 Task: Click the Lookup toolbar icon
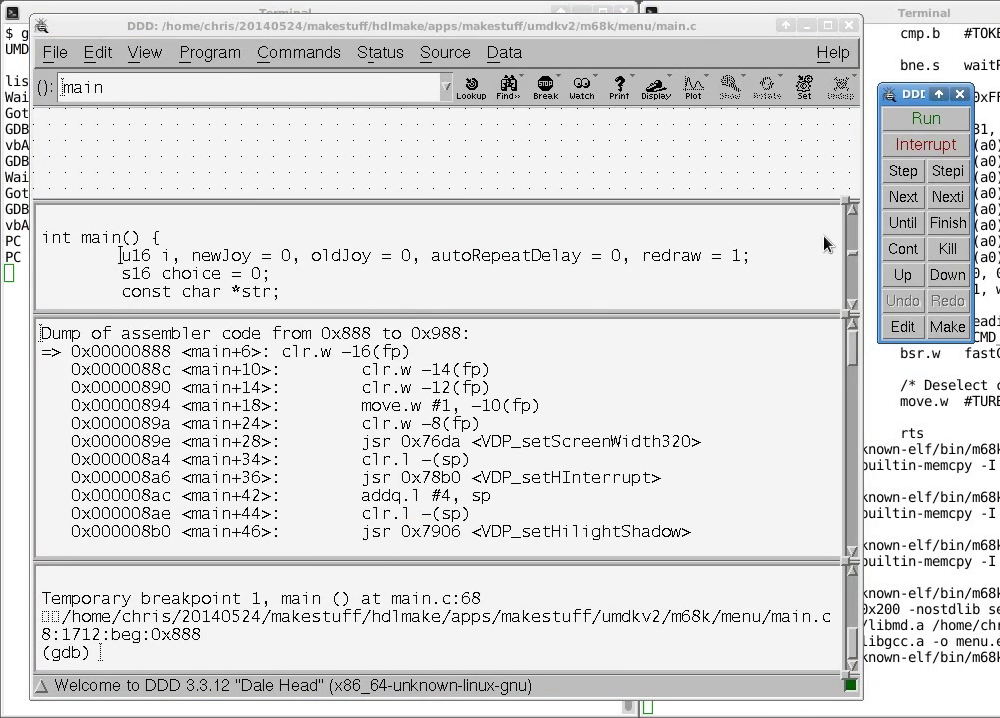[x=471, y=87]
